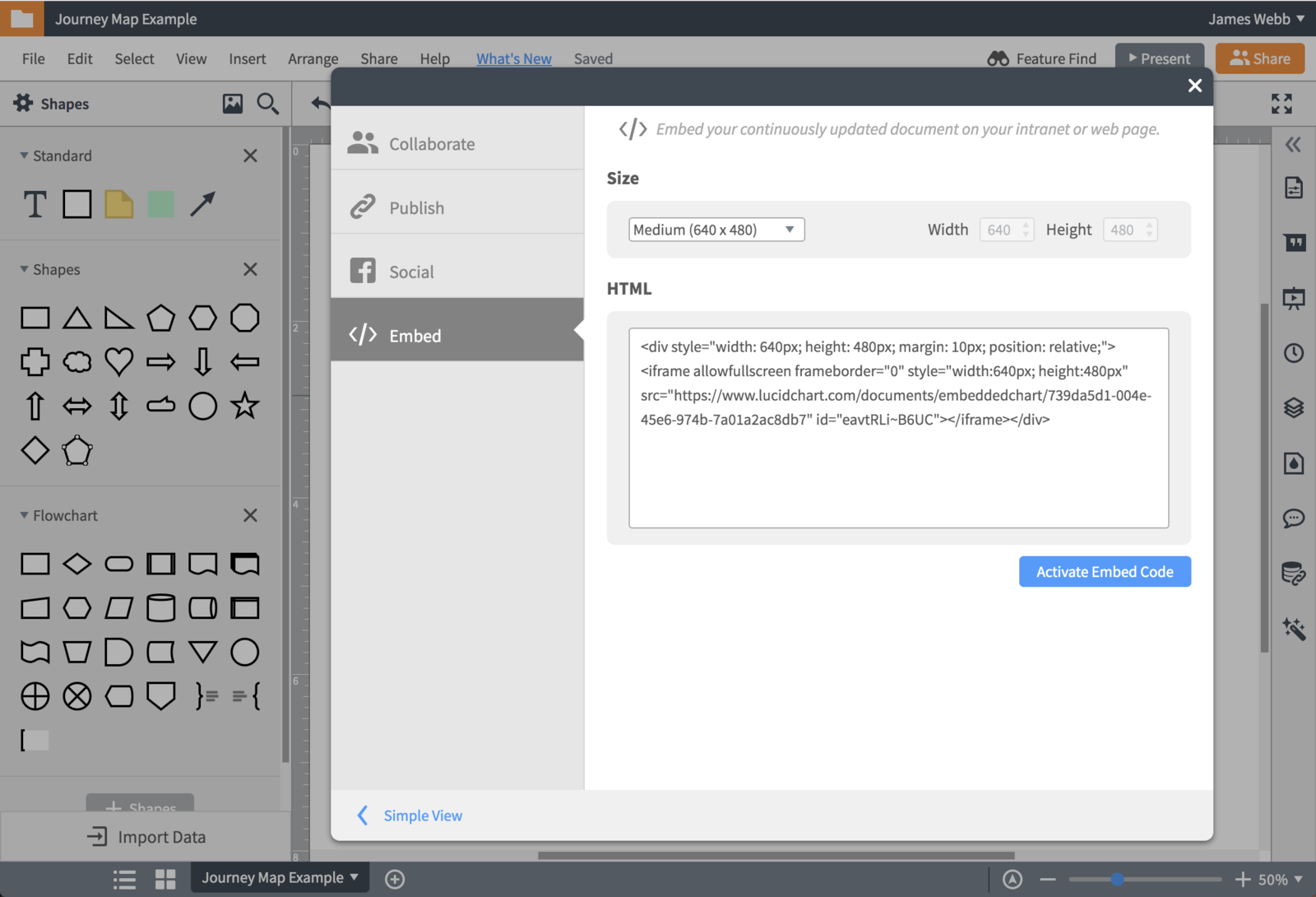Switch to the Publish tab
Viewport: 1316px width, 897px height.
[417, 207]
